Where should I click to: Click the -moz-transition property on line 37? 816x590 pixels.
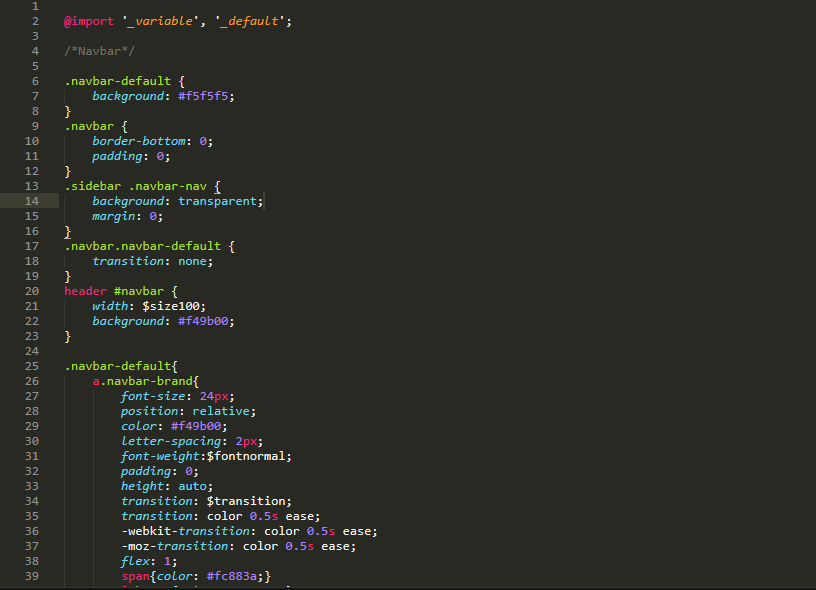174,546
